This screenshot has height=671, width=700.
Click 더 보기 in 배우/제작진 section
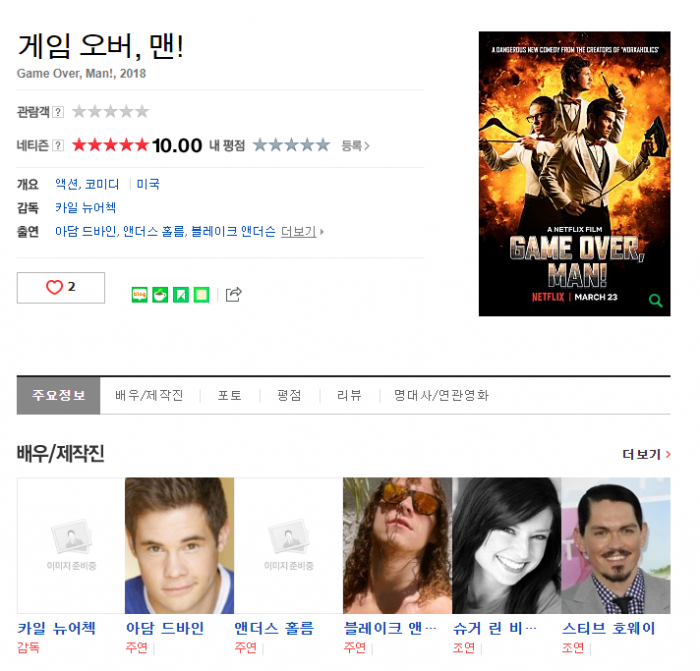(x=646, y=454)
